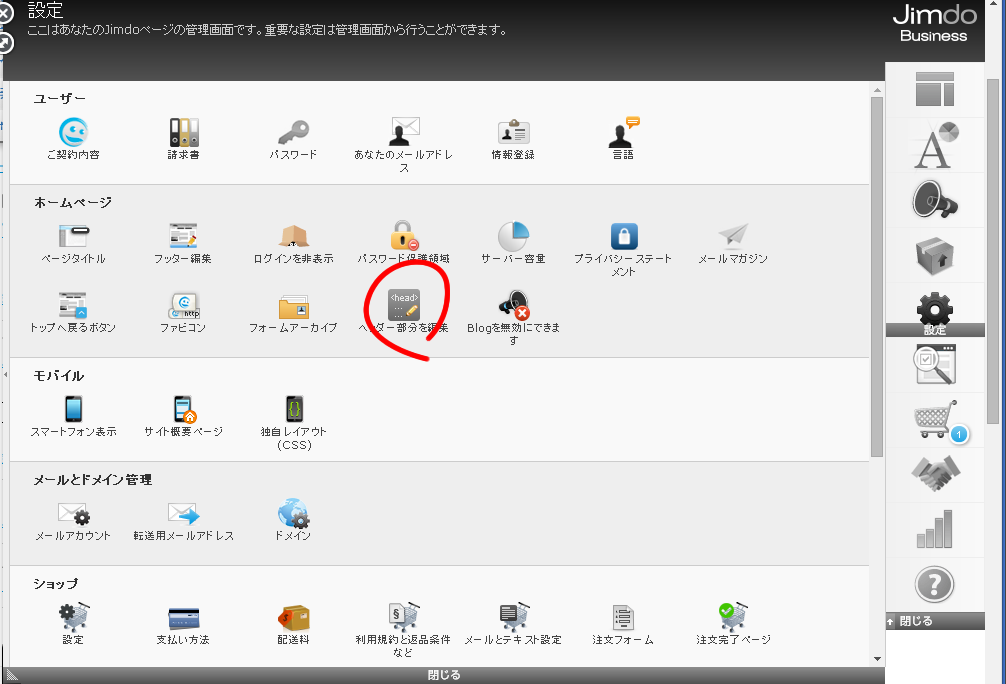This screenshot has width=1006, height=684.
Task: Open パスワード key icon
Action: point(293,132)
